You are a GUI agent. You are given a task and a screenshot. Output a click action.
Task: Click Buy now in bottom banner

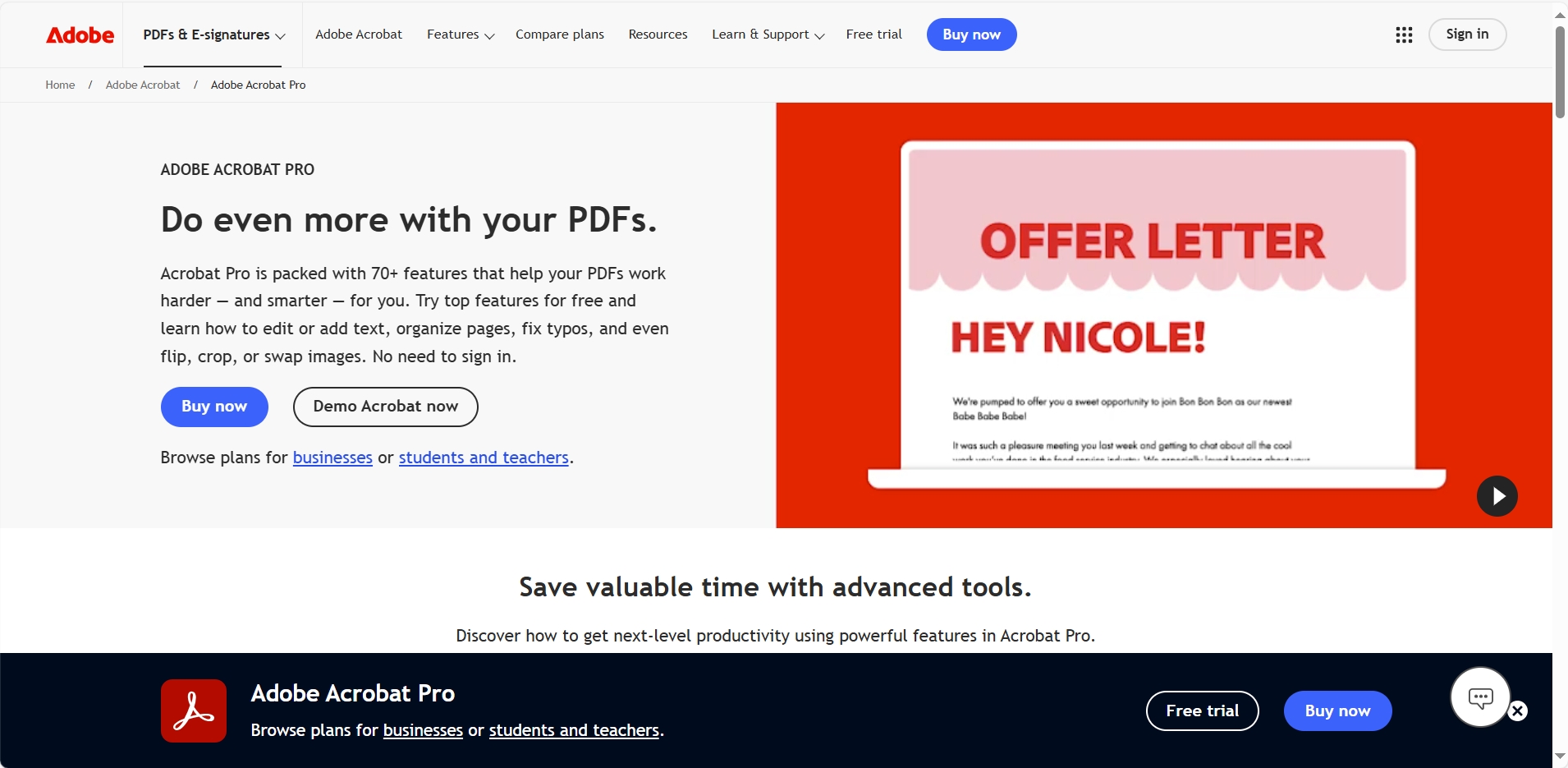[x=1337, y=711]
